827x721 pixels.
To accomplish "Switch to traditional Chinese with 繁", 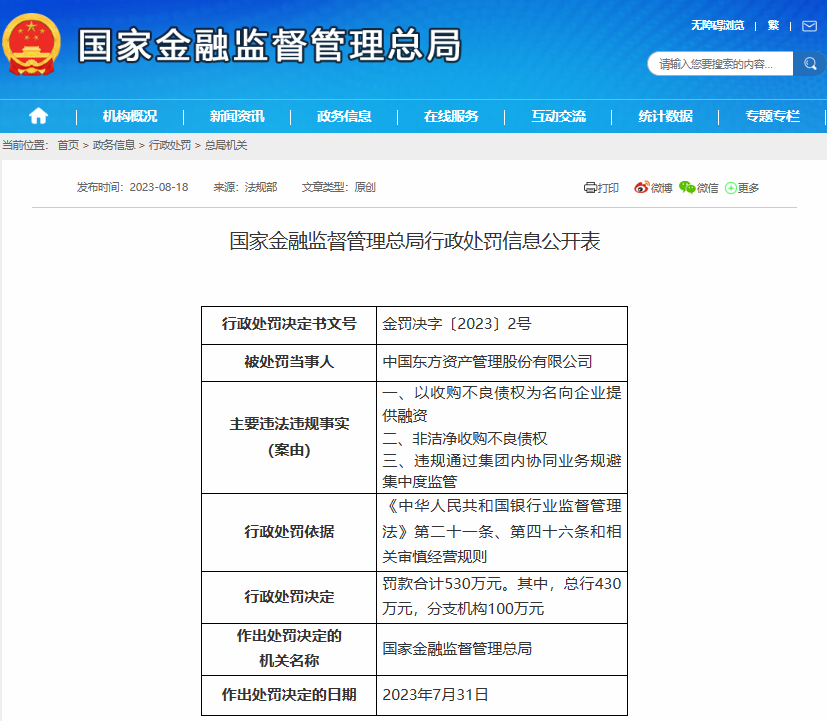I will (773, 26).
